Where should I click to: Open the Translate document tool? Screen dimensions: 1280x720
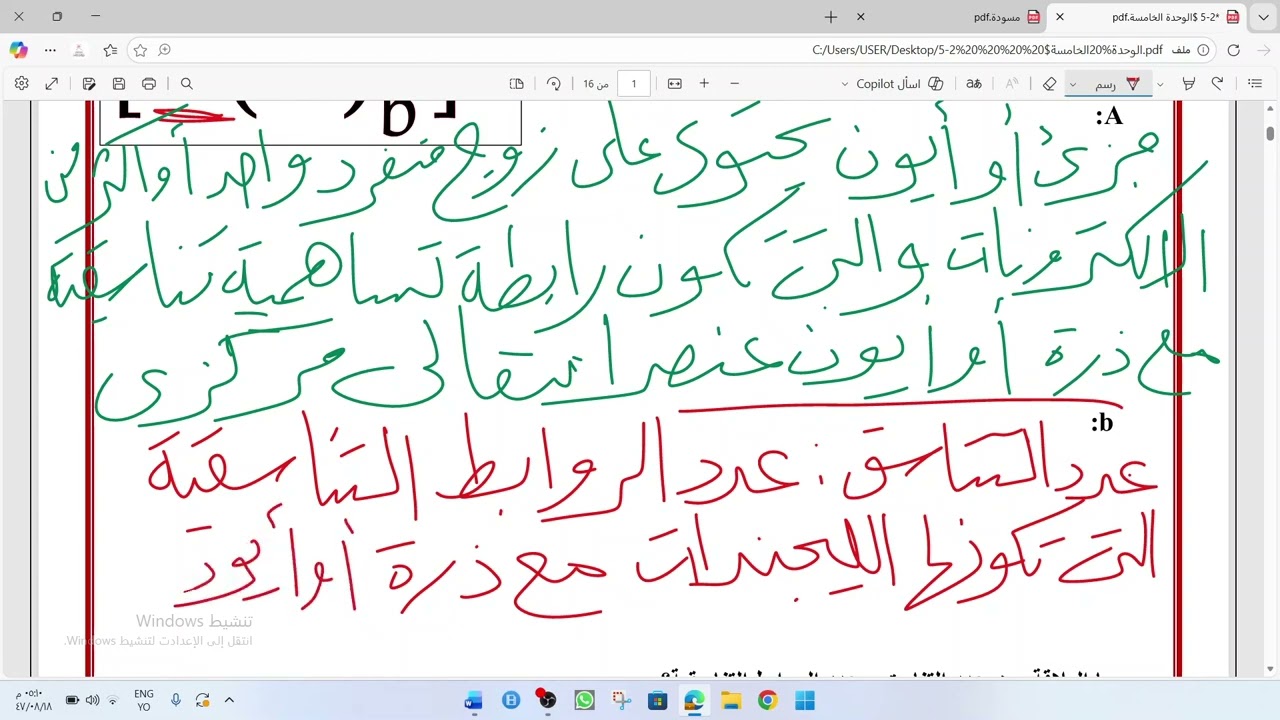tap(973, 84)
